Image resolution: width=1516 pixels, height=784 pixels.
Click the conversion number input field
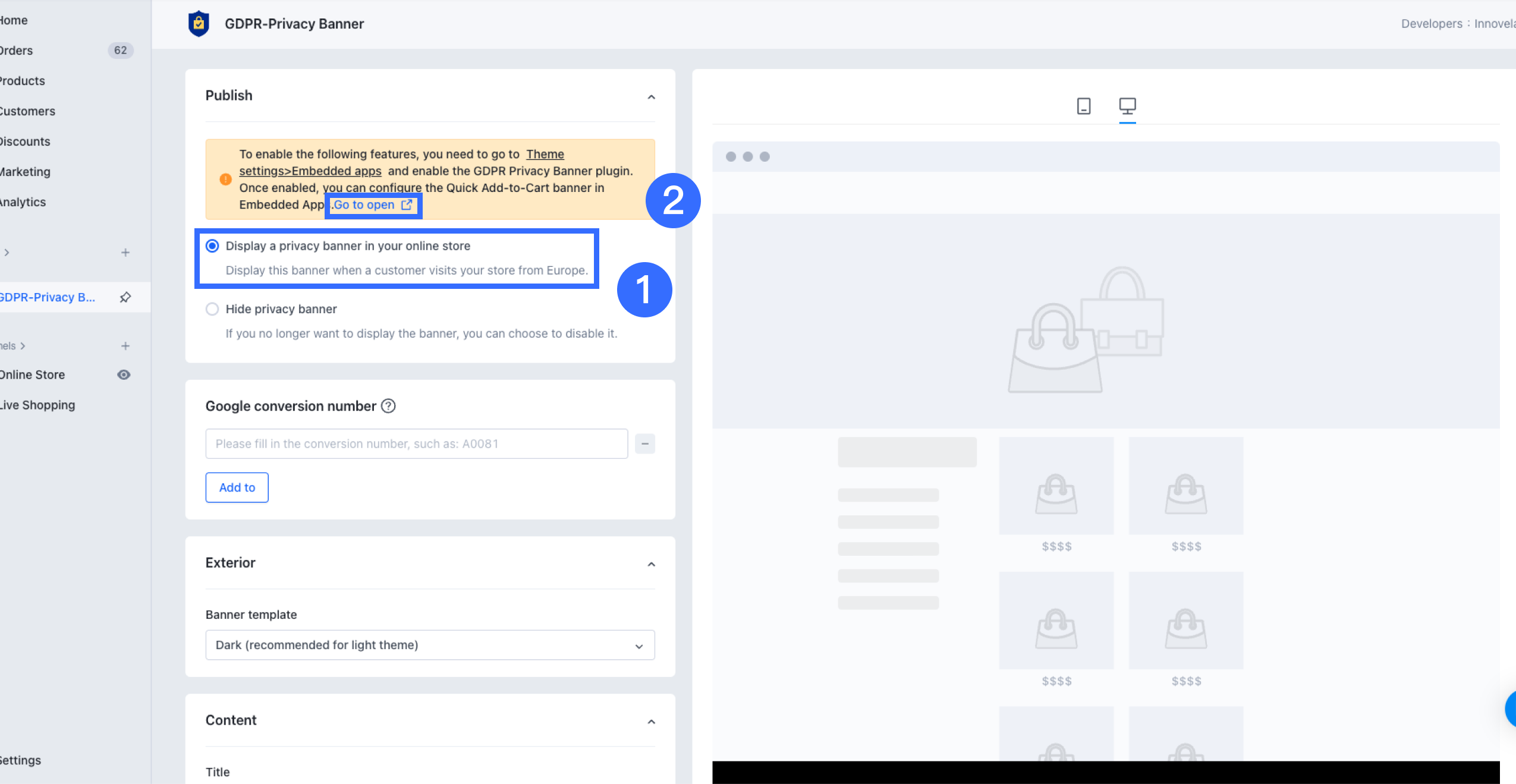click(416, 444)
